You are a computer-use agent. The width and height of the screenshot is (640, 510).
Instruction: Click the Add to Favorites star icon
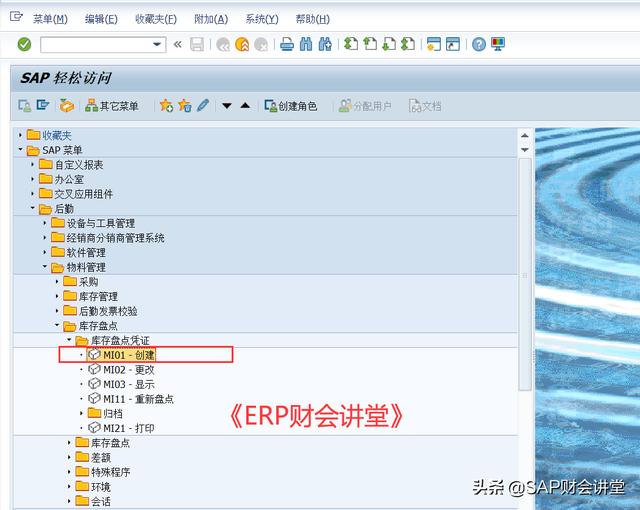point(166,106)
